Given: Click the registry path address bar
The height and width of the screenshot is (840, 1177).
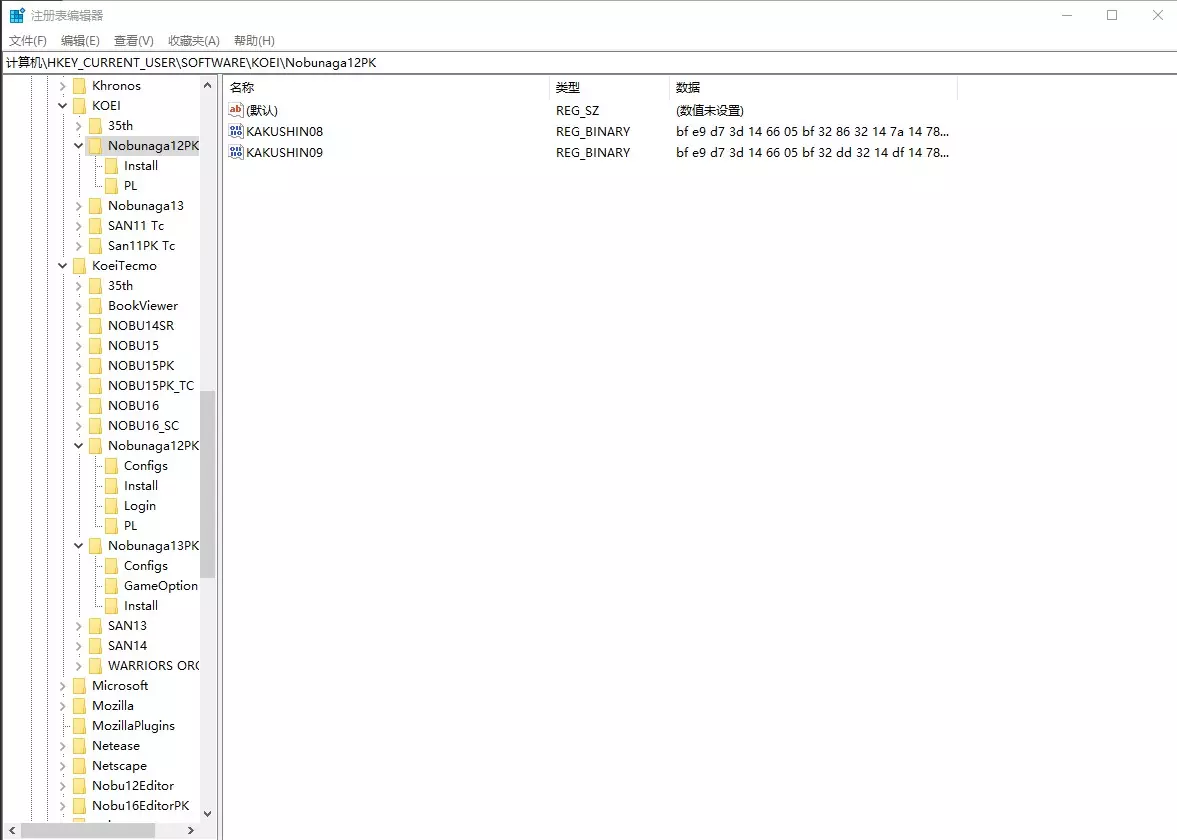Looking at the screenshot, I should (x=588, y=62).
